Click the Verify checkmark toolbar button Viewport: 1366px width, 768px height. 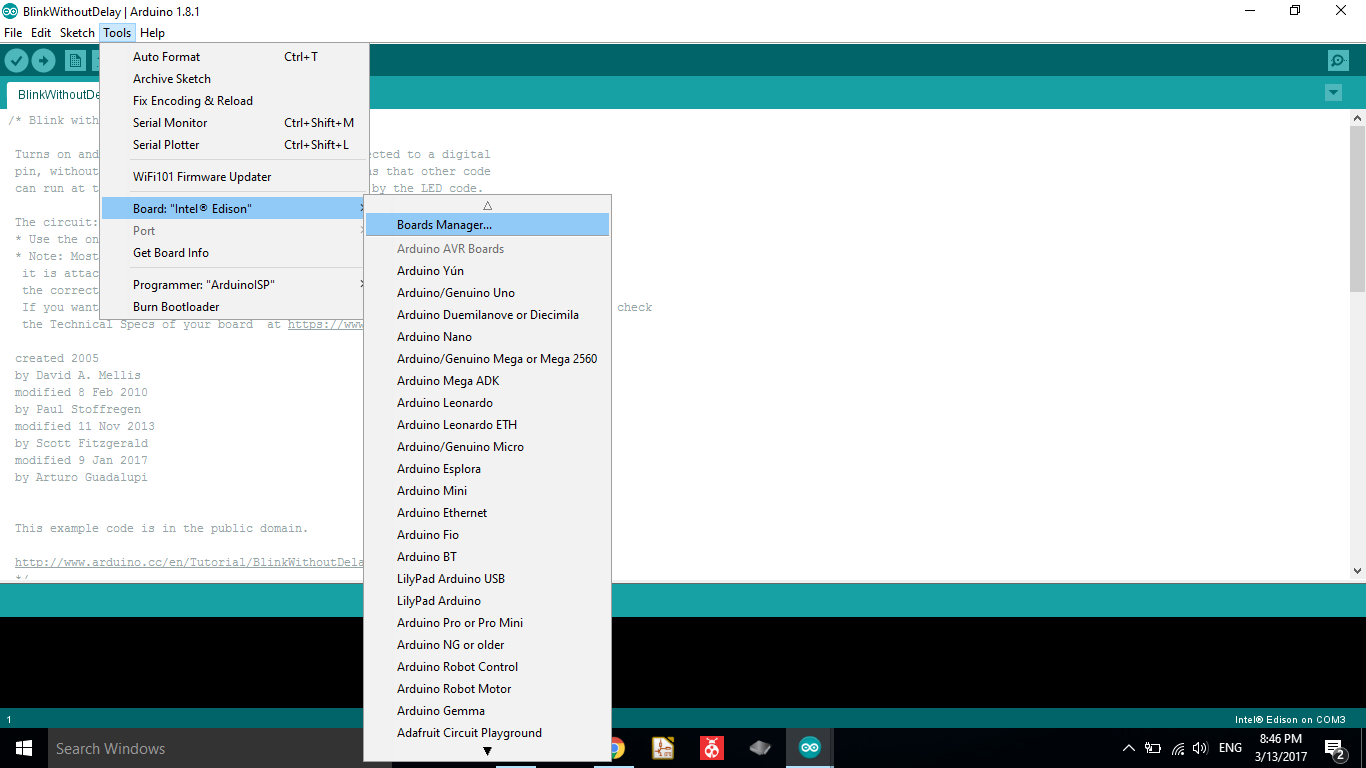16,61
